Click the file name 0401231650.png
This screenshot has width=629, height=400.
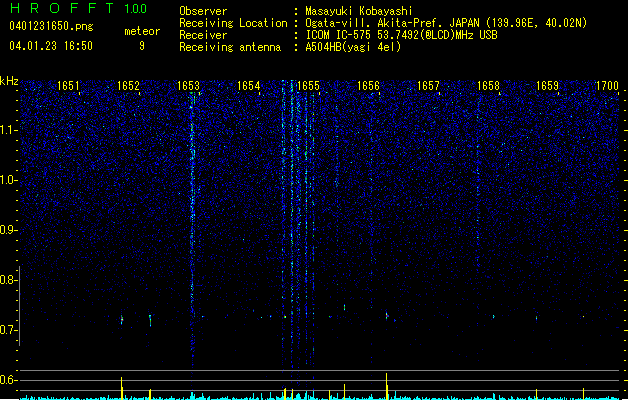pyautogui.click(x=51, y=26)
